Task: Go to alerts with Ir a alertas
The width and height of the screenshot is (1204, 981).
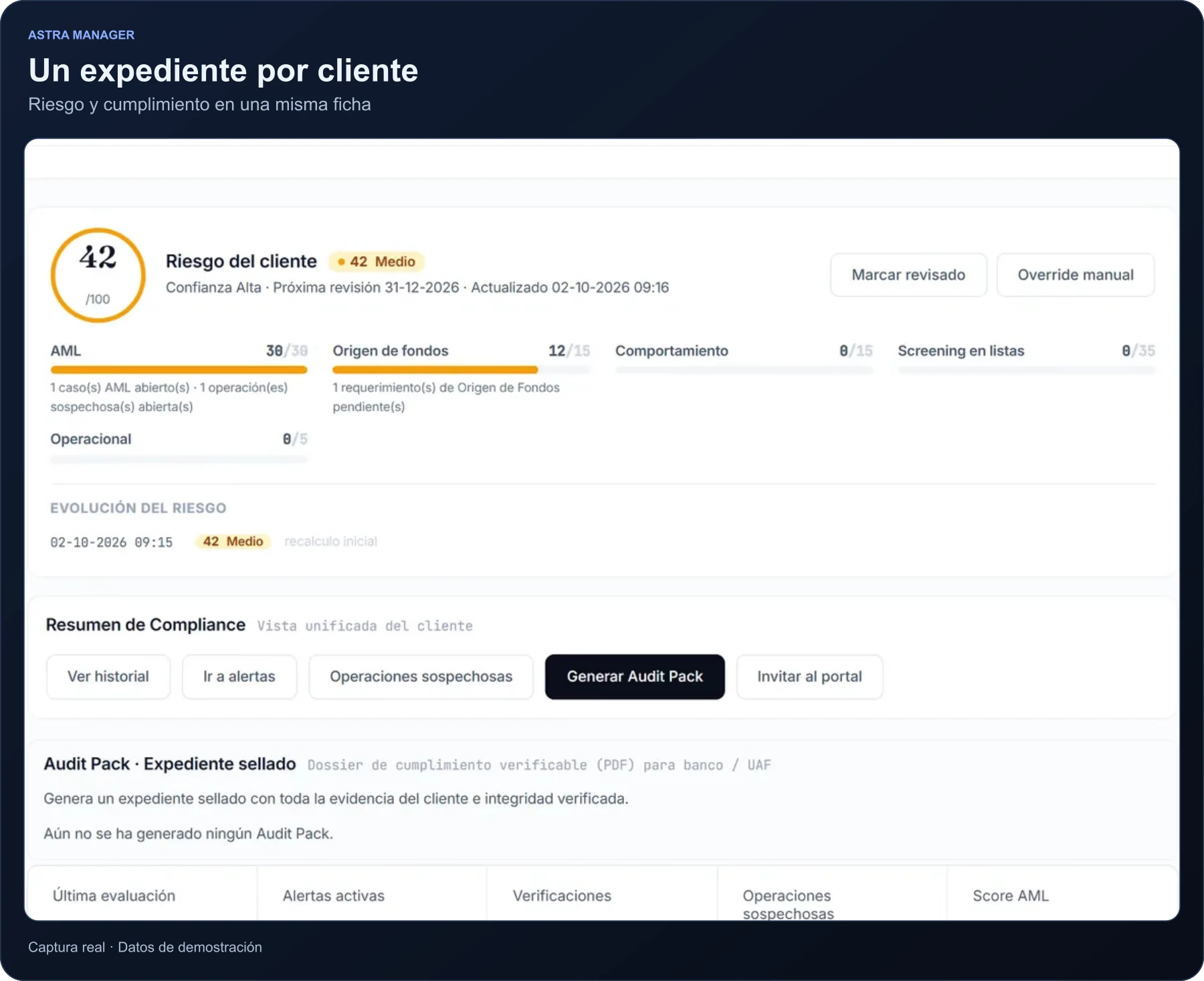Action: 239,677
